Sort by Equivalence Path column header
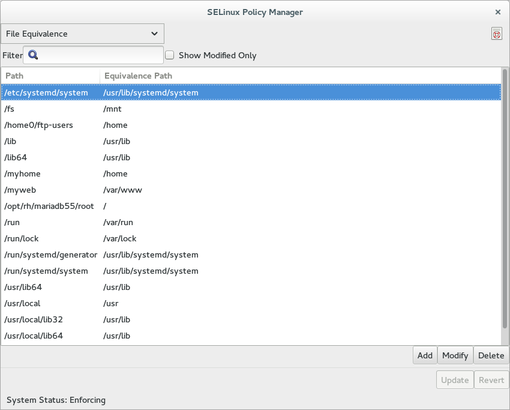510x410 pixels. (300, 76)
